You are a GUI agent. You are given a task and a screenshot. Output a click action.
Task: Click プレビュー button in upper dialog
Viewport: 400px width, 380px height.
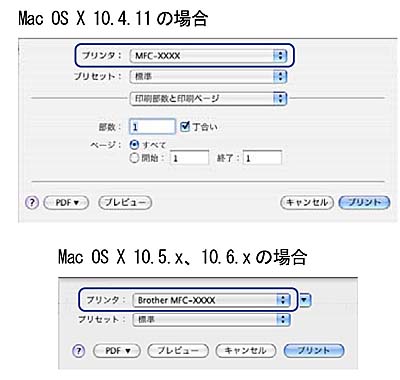tap(125, 202)
